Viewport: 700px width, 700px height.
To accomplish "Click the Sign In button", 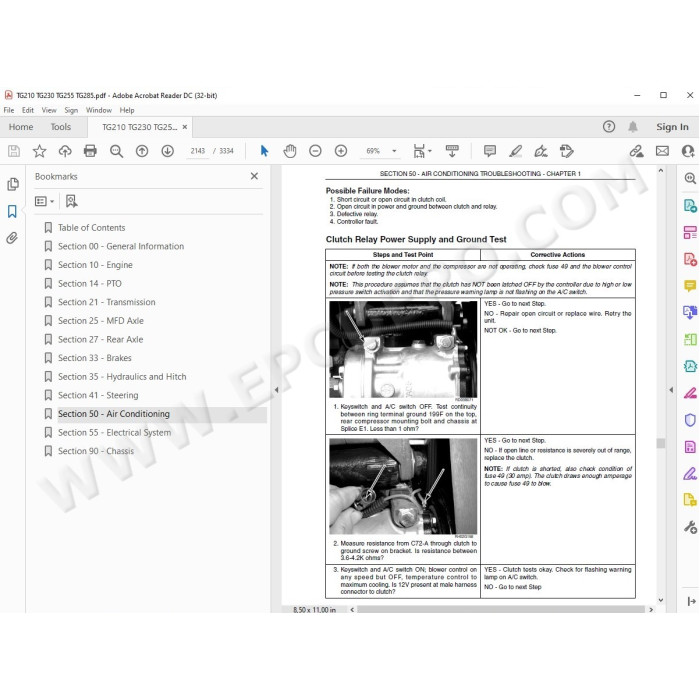I will [x=672, y=127].
